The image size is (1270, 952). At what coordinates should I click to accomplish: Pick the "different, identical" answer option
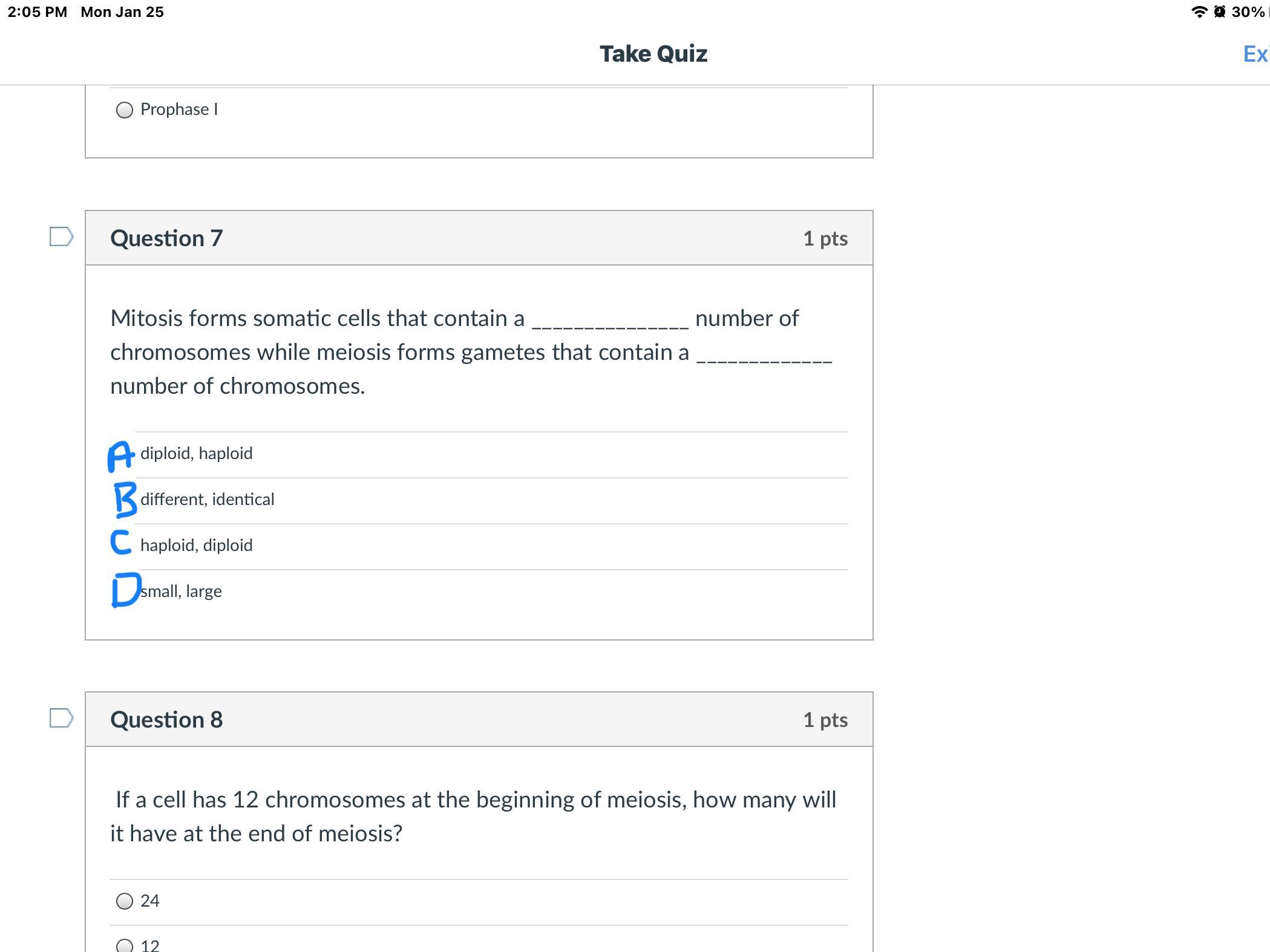click(x=207, y=500)
